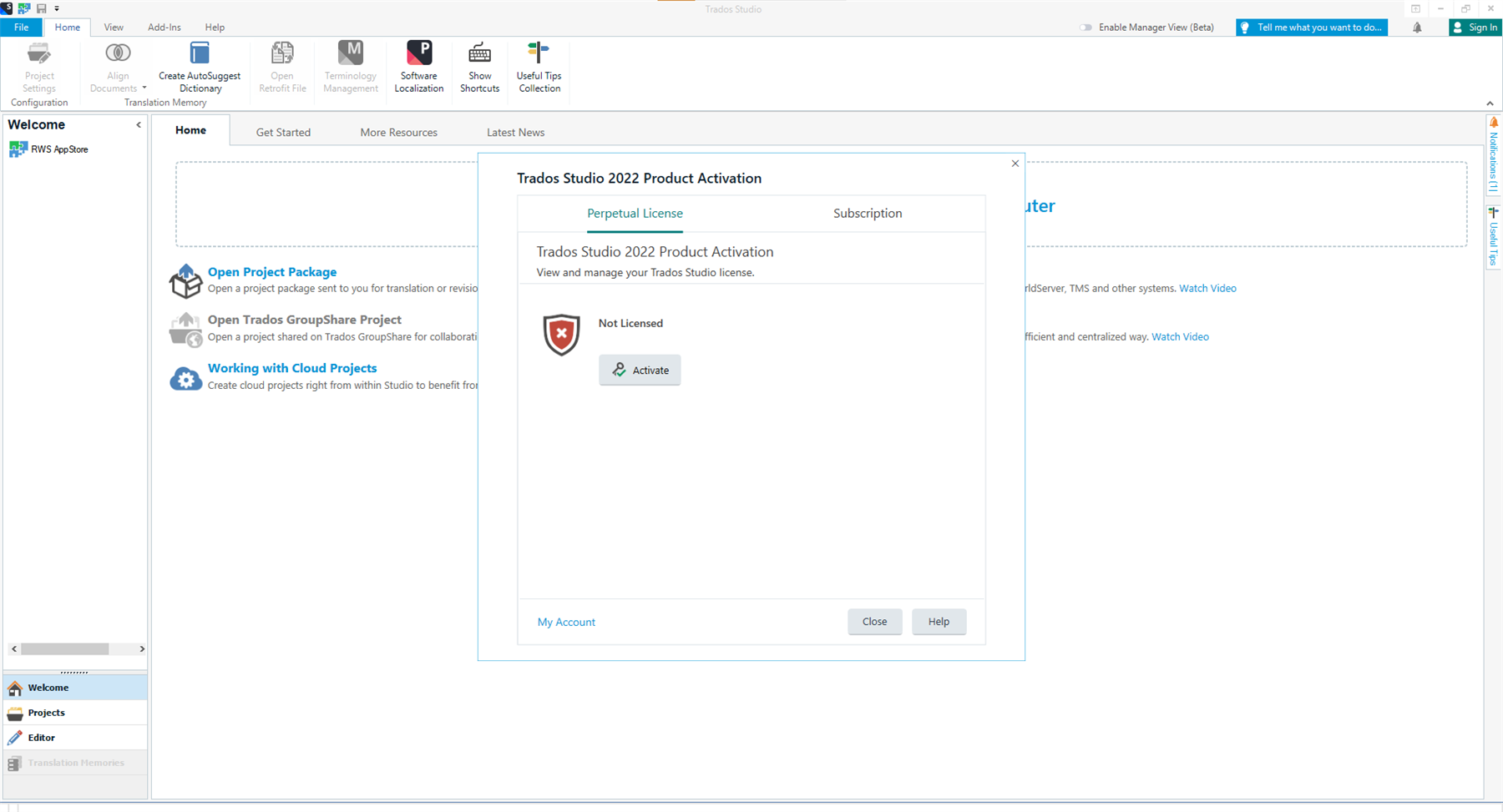Open the Latest News tab

[x=515, y=132]
